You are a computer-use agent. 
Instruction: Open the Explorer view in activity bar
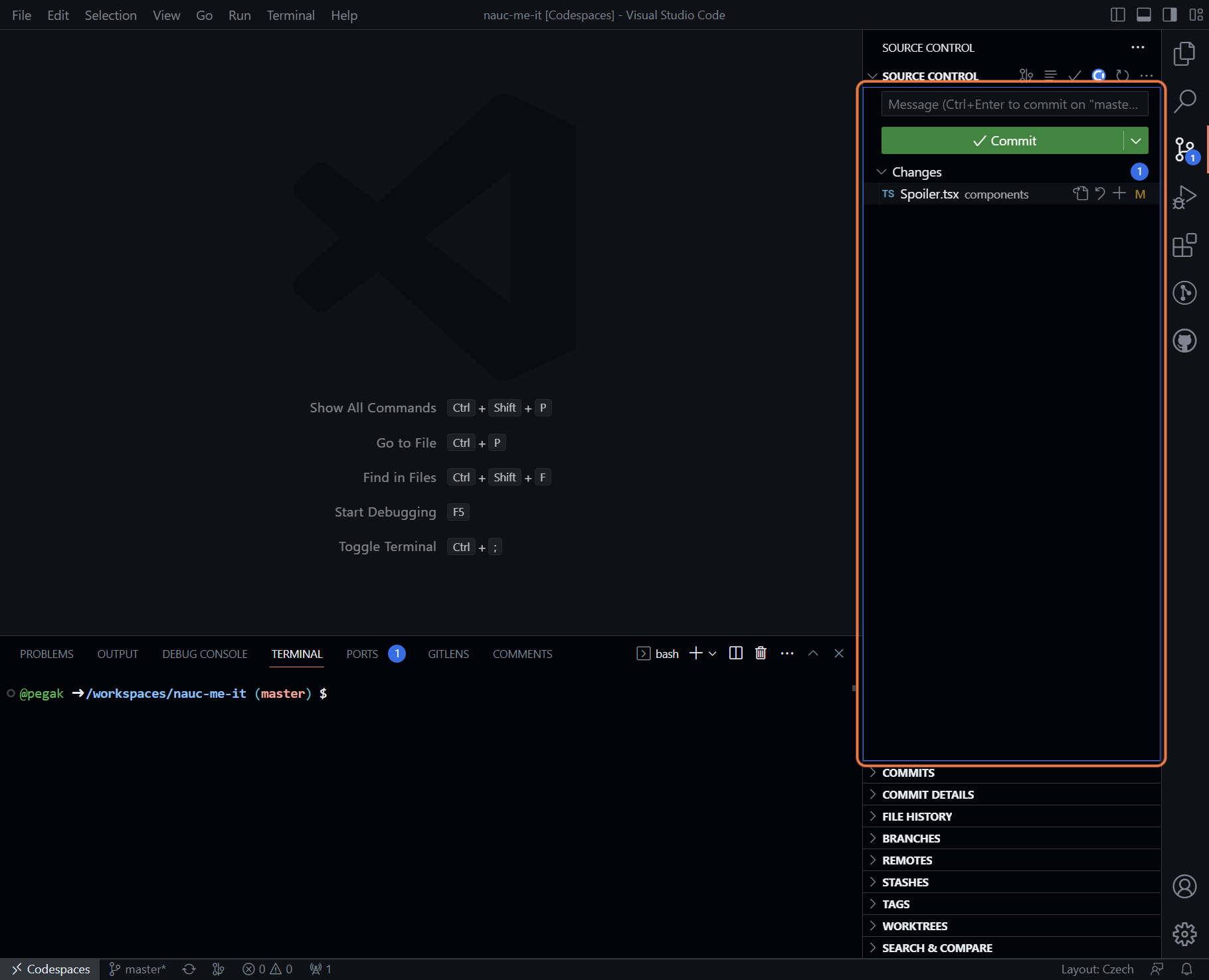click(1184, 53)
